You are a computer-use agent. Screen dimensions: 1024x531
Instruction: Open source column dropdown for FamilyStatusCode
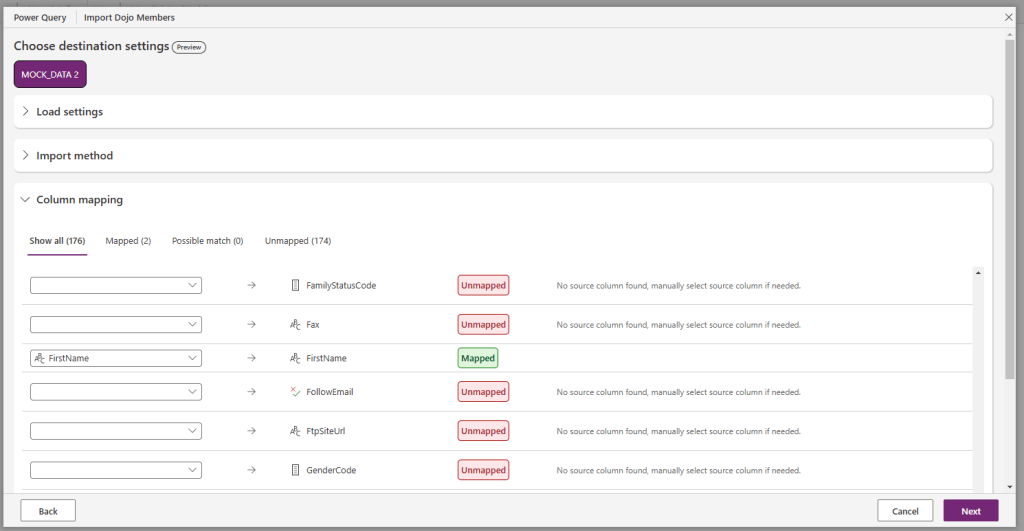[116, 286]
